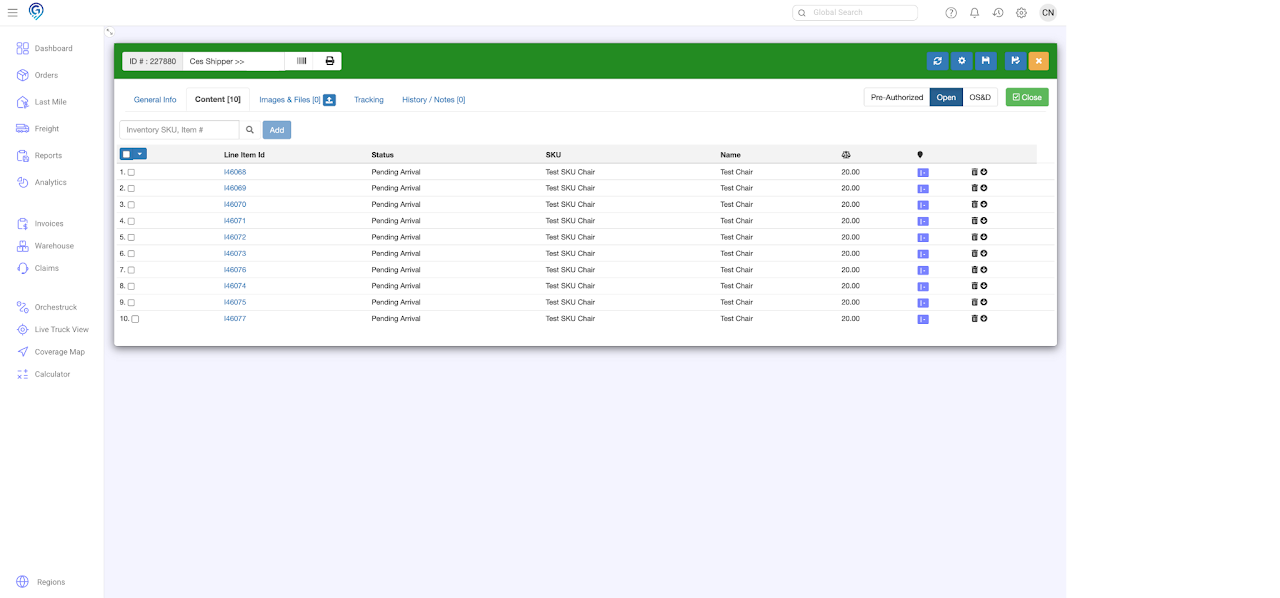Click the printer icon in the green header
Screen dimensions: 1280x598
click(329, 61)
